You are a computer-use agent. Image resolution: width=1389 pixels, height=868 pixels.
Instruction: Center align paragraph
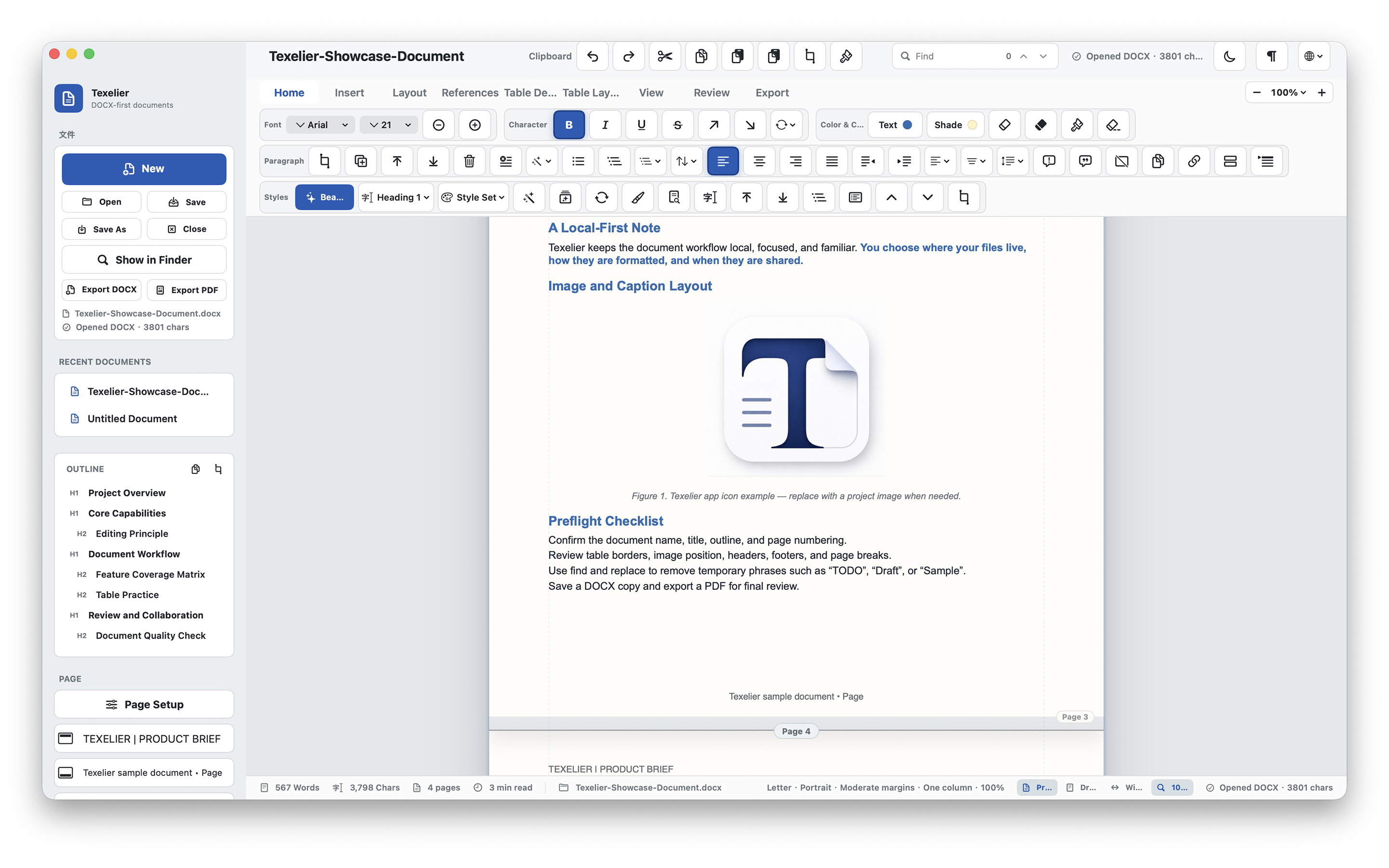click(x=759, y=162)
